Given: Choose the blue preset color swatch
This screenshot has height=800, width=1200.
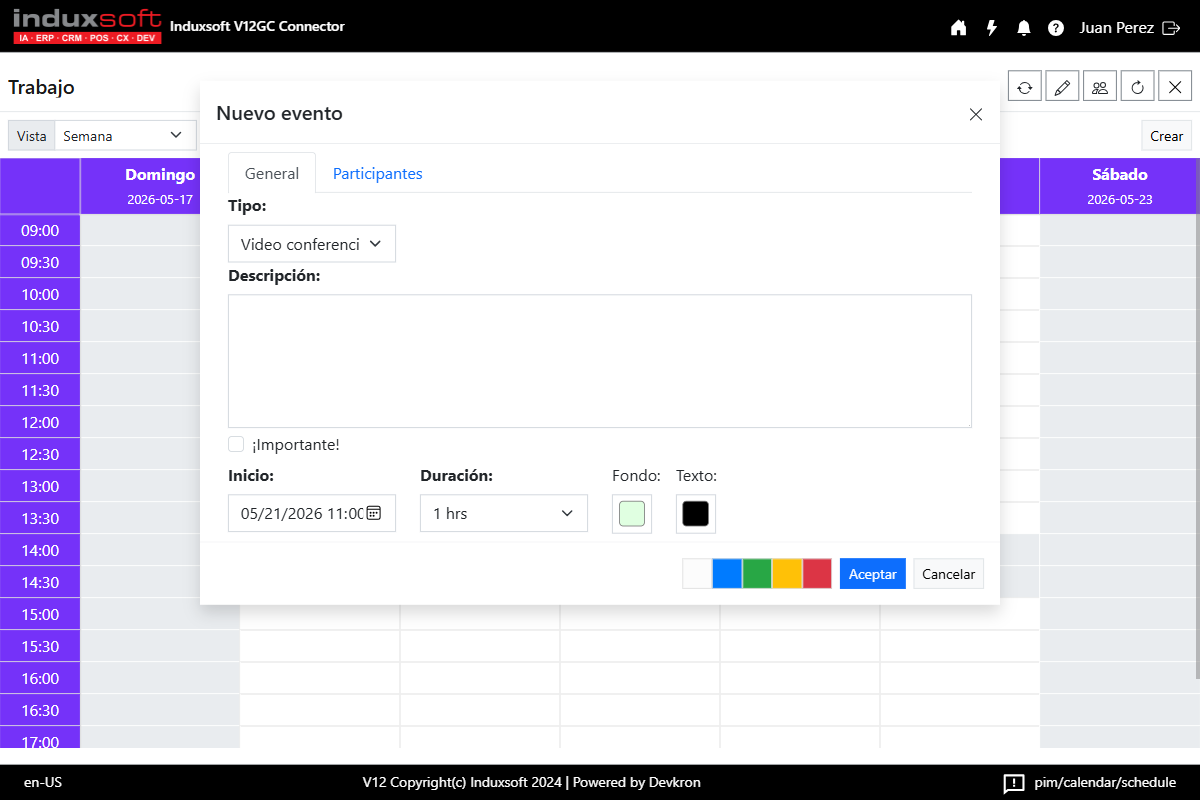Looking at the screenshot, I should click(727, 574).
